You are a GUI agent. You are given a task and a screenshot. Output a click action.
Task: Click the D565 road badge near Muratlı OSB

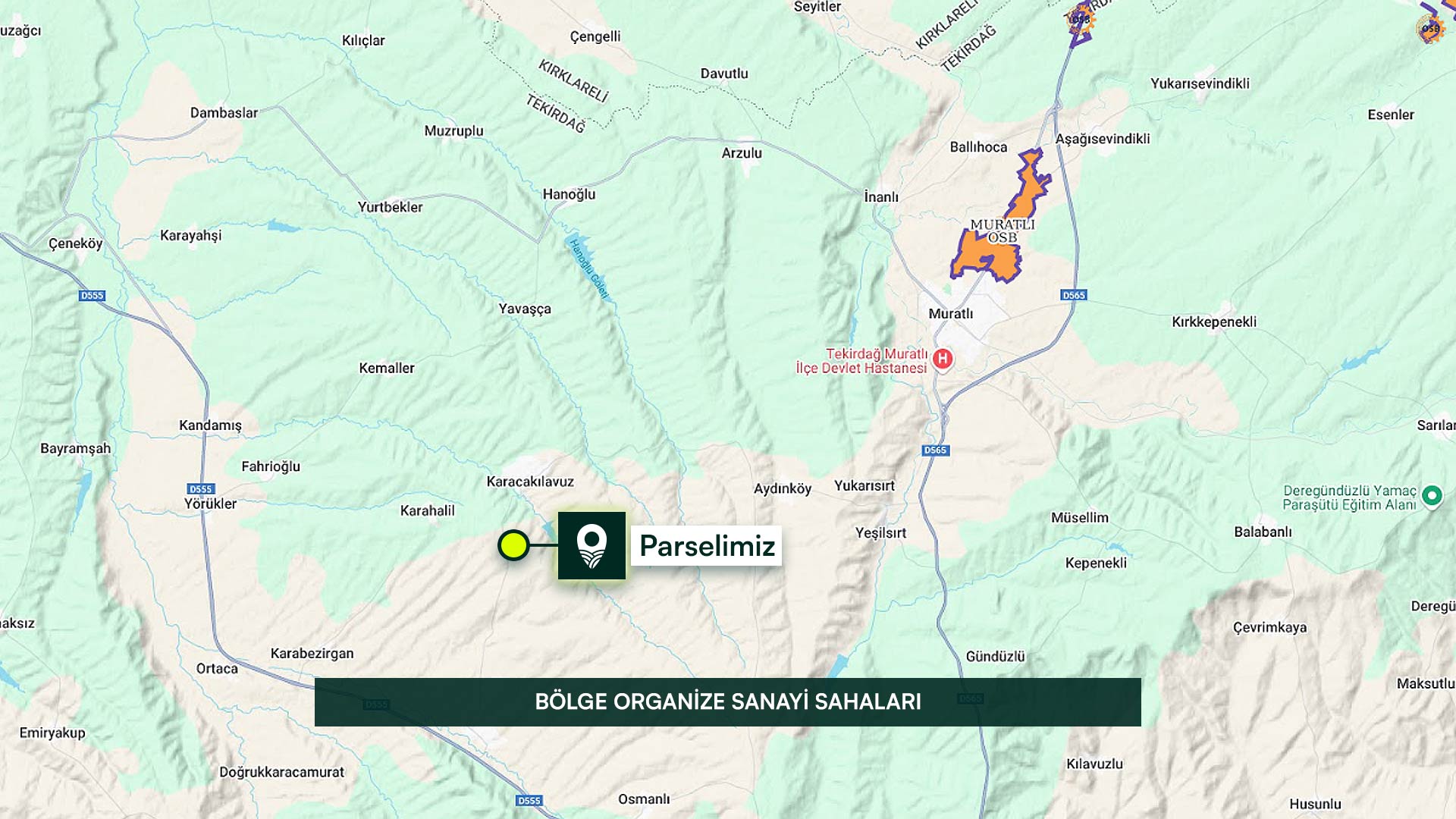1074,295
